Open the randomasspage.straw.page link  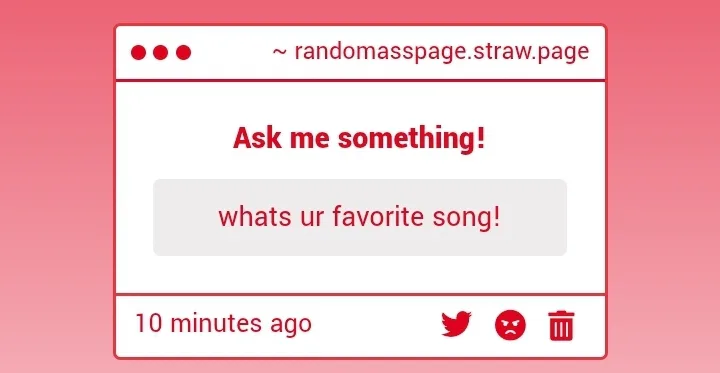[442, 52]
